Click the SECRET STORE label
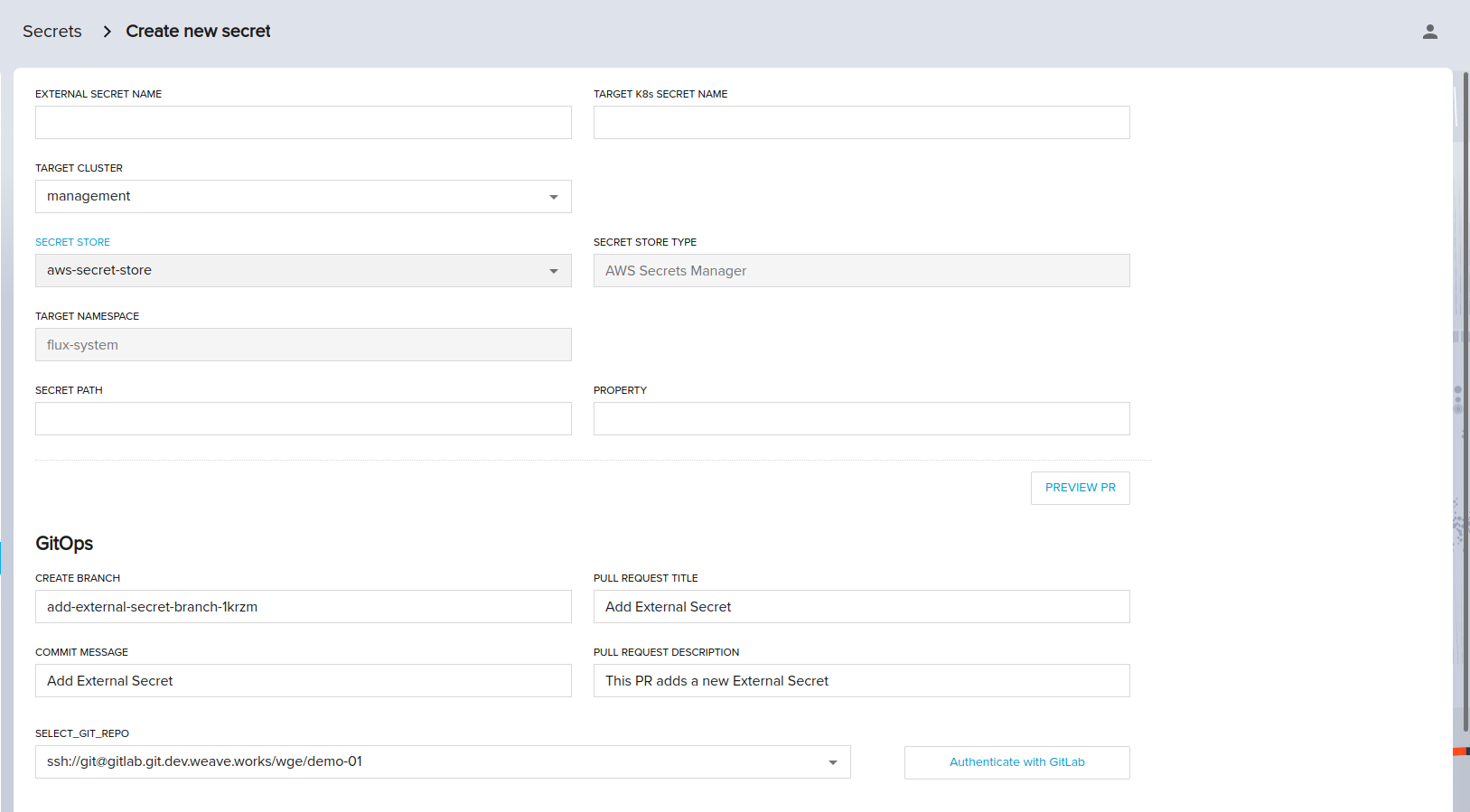The height and width of the screenshot is (812, 1470). click(72, 242)
